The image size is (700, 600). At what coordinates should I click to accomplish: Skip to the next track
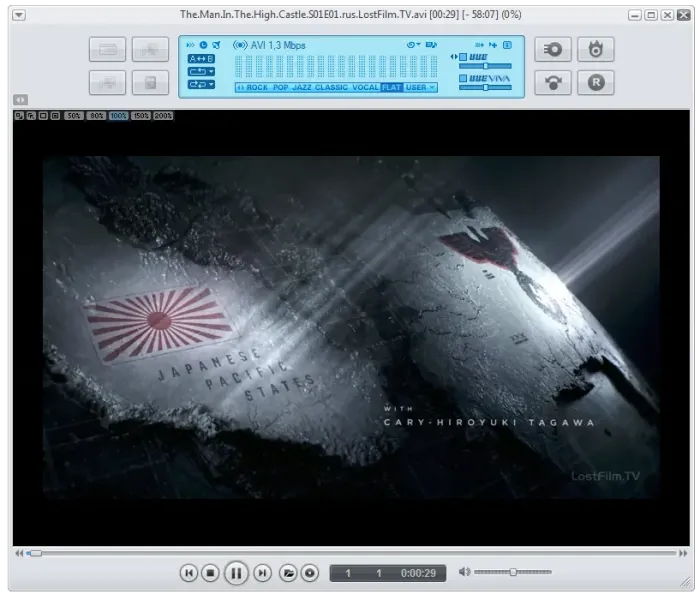click(262, 573)
